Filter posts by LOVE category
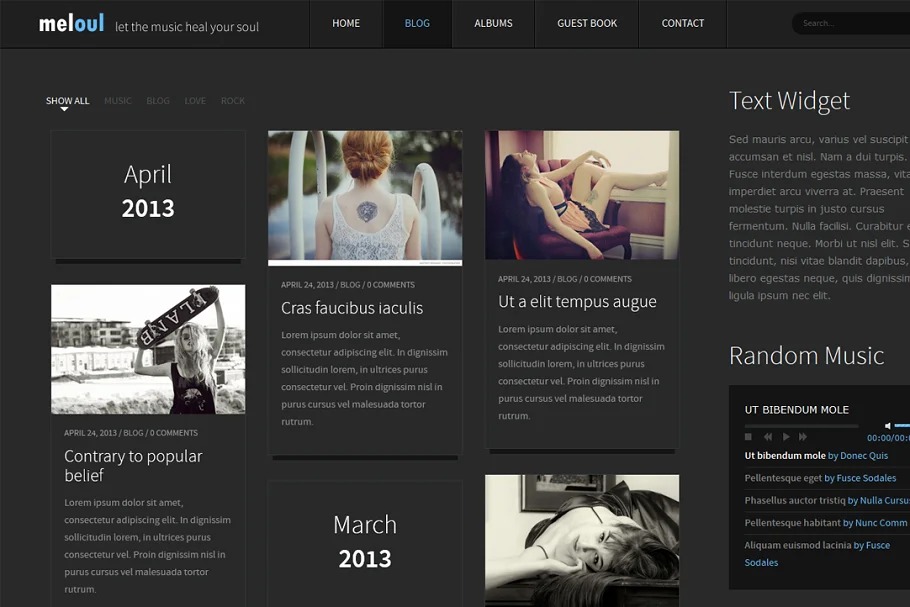The height and width of the screenshot is (607, 910). pos(195,101)
